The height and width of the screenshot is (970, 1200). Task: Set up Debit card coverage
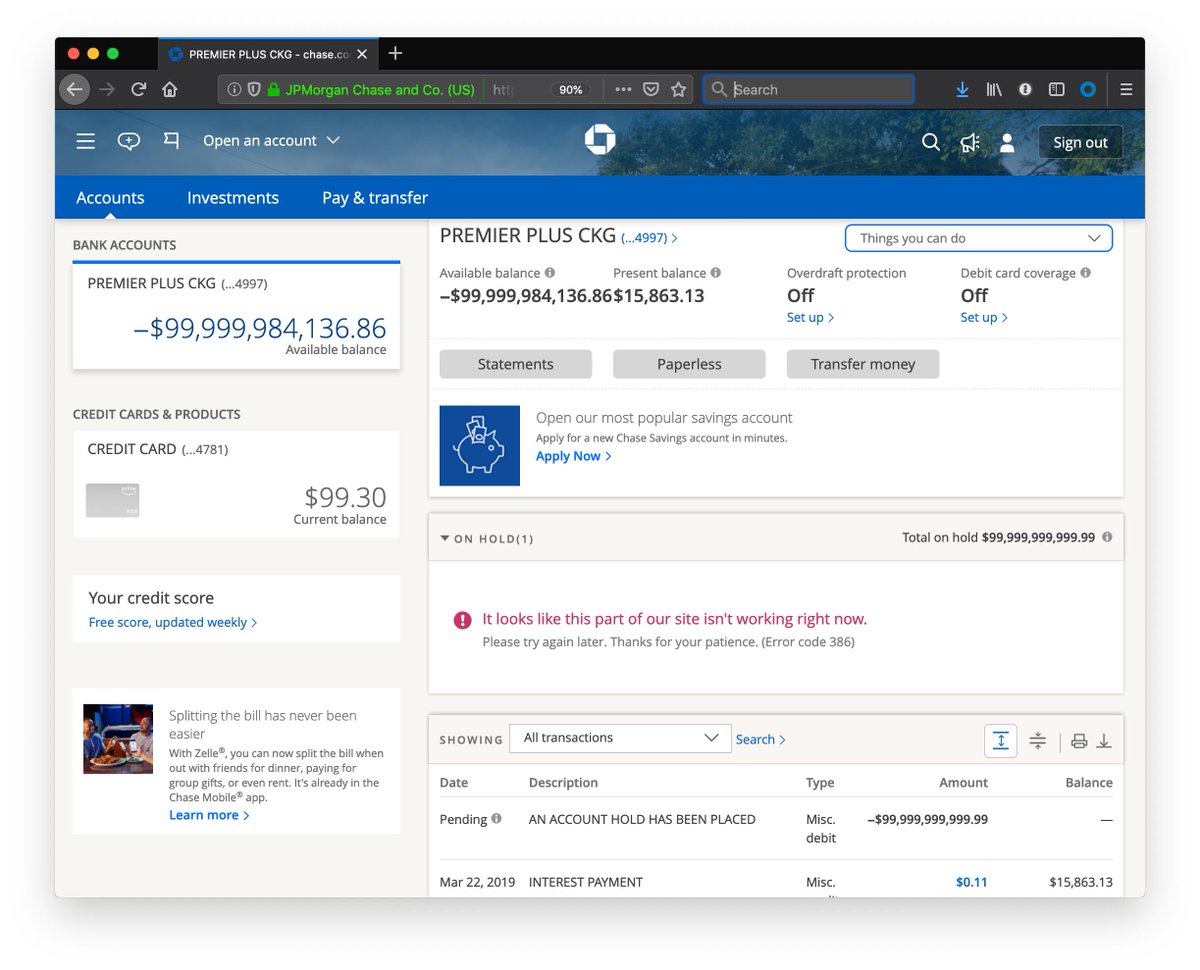point(984,317)
